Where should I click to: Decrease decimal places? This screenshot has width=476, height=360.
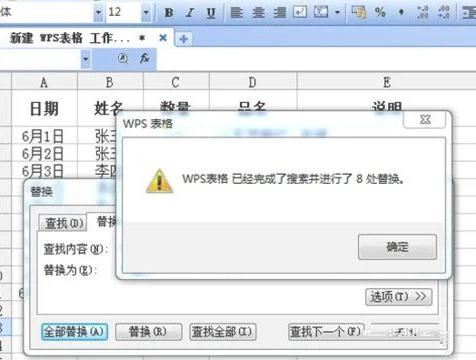click(x=444, y=12)
